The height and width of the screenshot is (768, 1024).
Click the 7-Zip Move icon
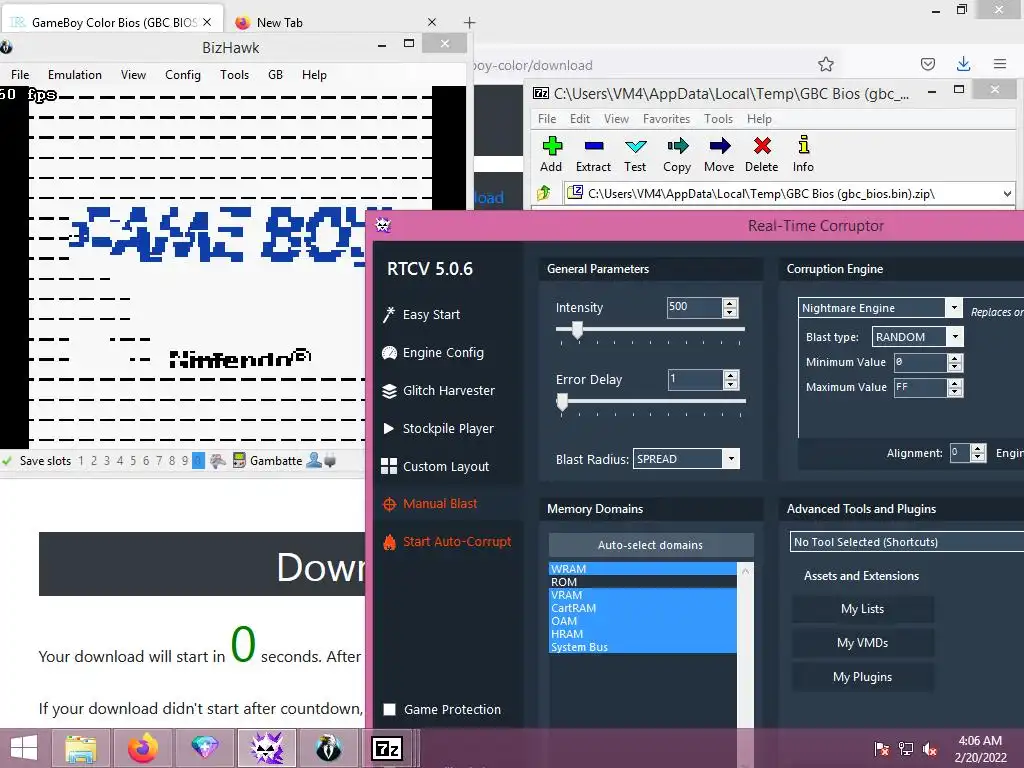(x=720, y=146)
